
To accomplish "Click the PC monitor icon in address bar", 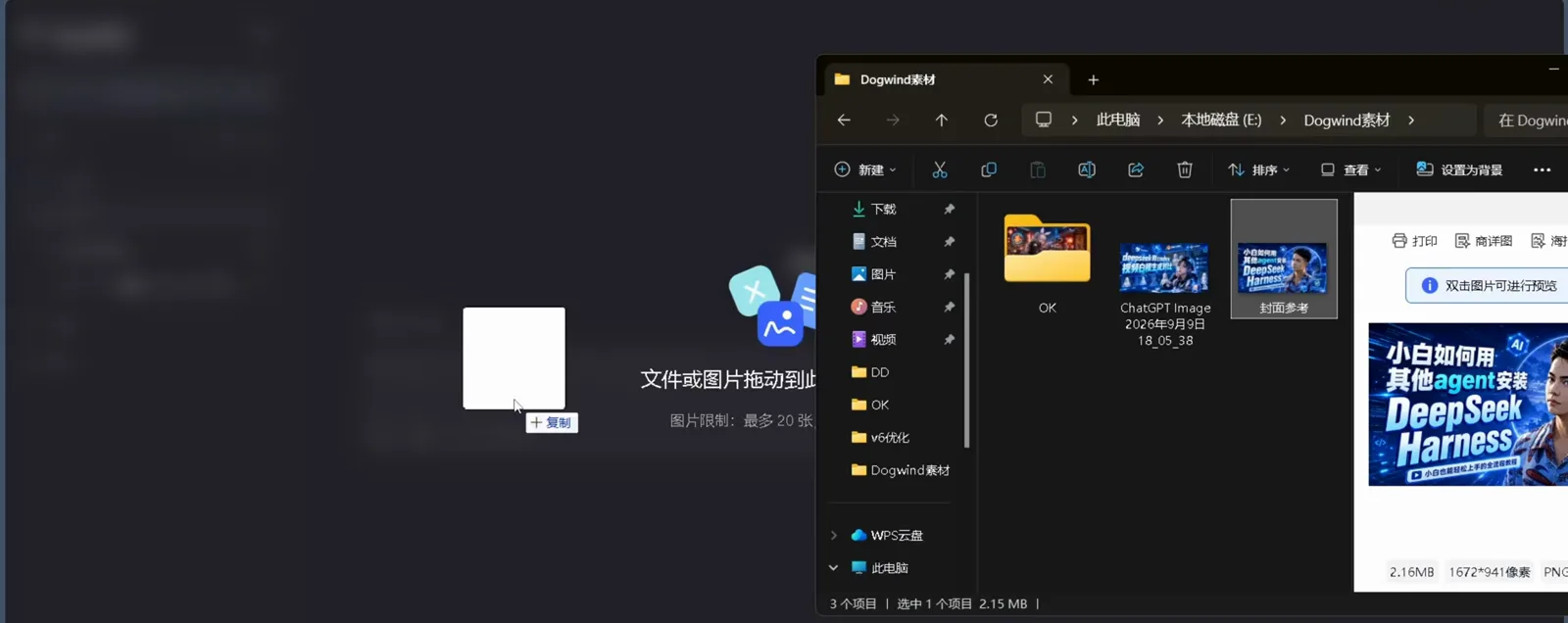I will coord(1044,120).
